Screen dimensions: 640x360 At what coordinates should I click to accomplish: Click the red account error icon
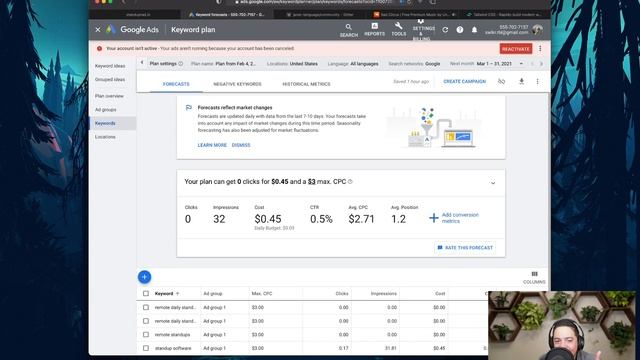tap(99, 49)
